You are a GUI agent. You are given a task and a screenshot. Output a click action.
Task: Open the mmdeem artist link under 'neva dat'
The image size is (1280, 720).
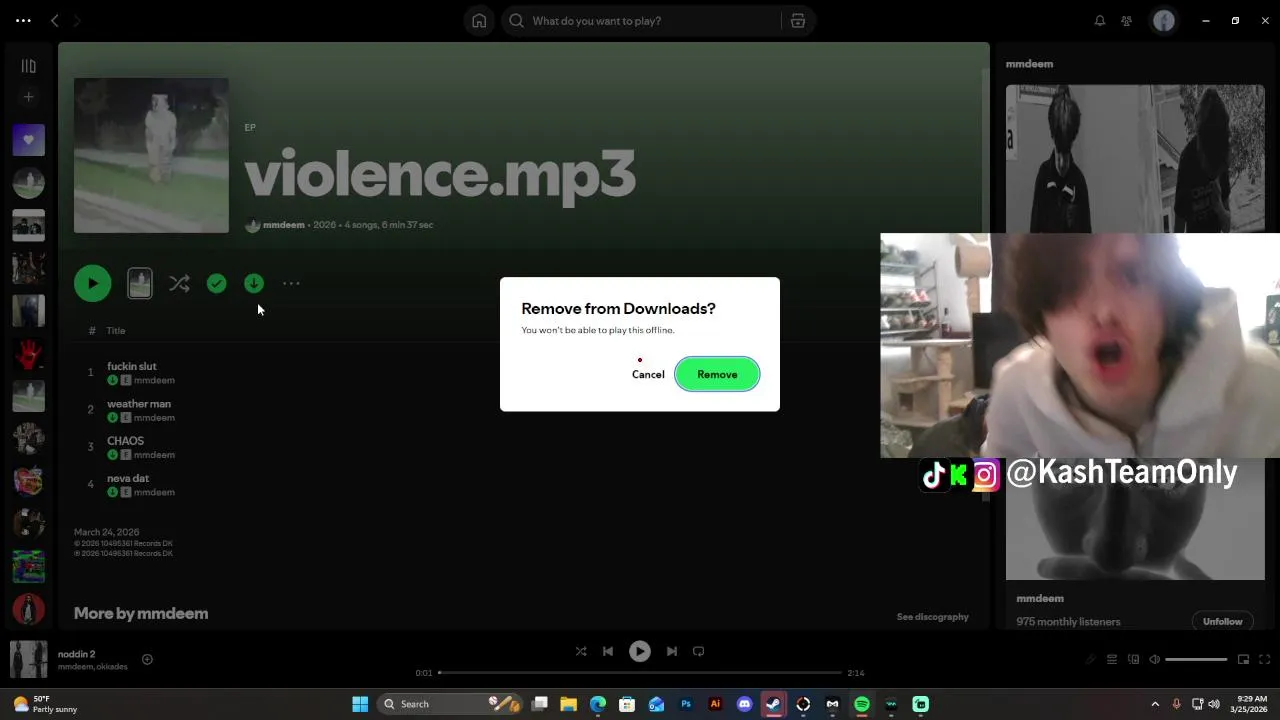coord(154,492)
